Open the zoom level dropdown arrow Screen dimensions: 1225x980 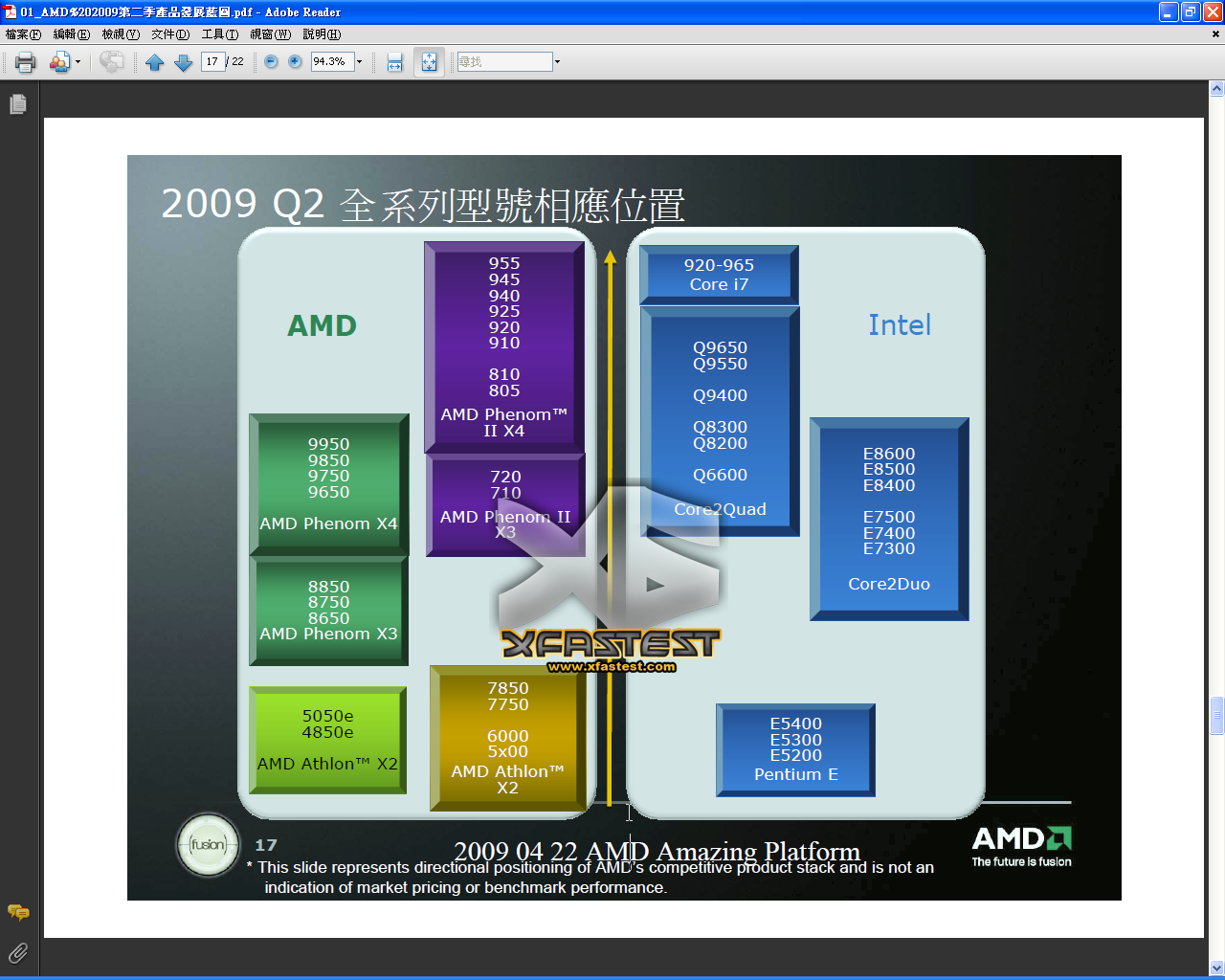point(360,62)
